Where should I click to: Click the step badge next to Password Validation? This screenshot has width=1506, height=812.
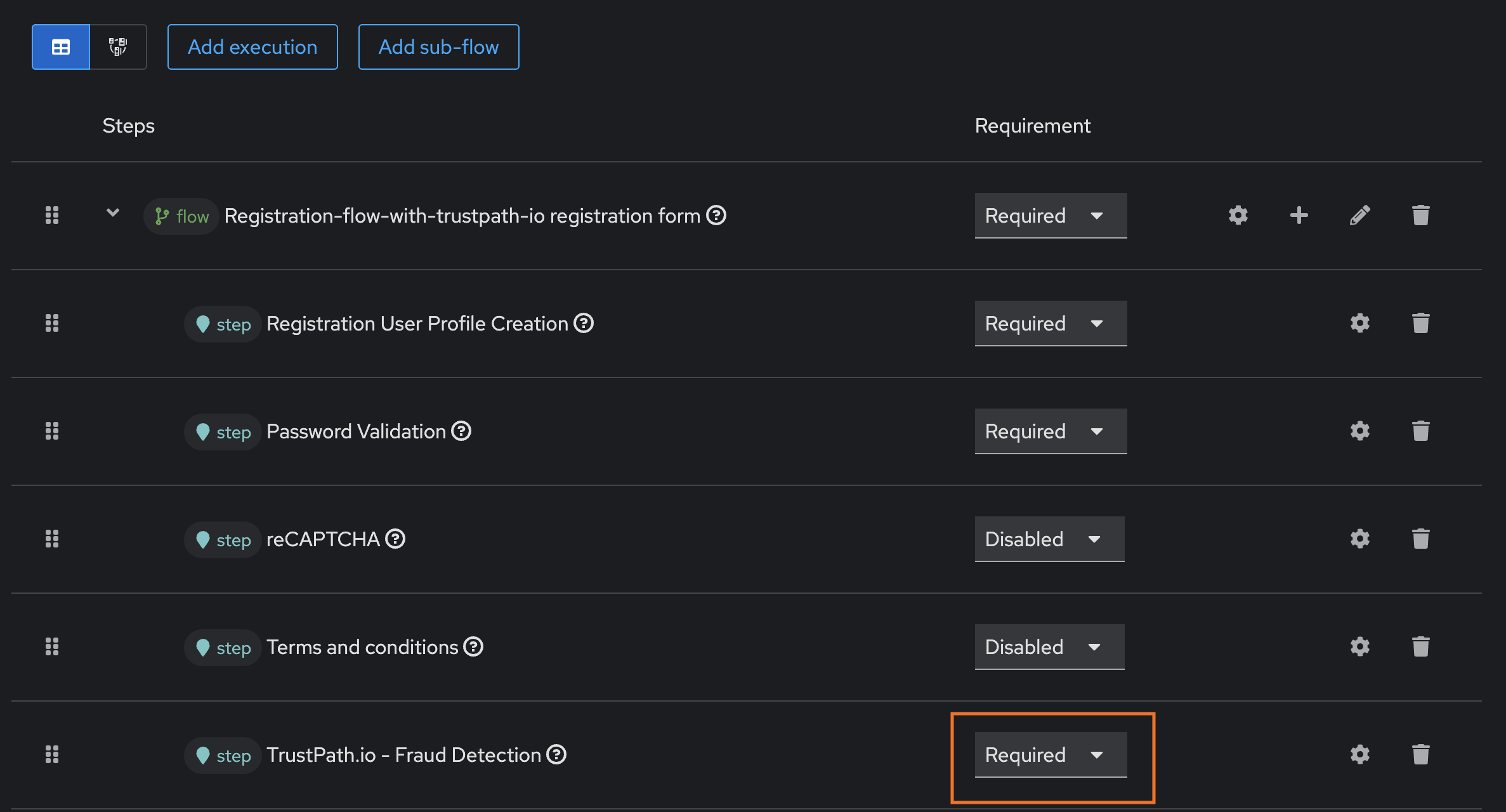pyautogui.click(x=222, y=431)
